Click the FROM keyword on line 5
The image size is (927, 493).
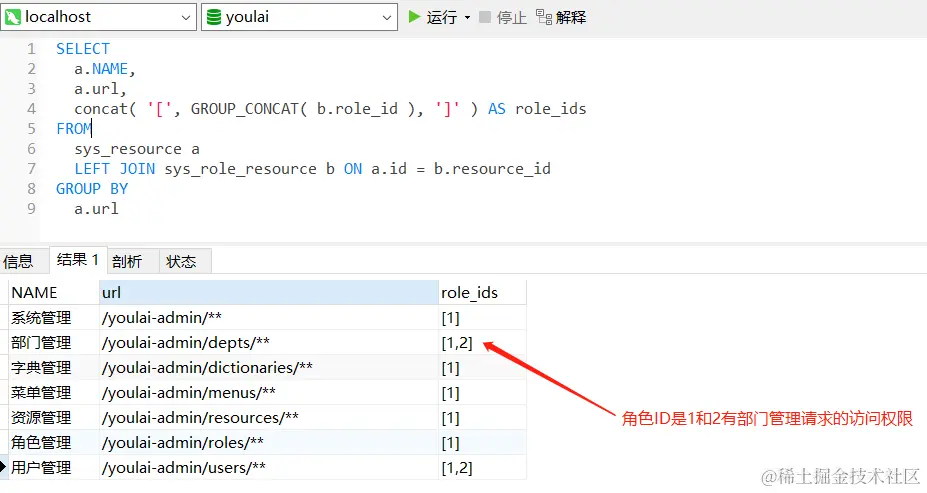[x=74, y=129]
